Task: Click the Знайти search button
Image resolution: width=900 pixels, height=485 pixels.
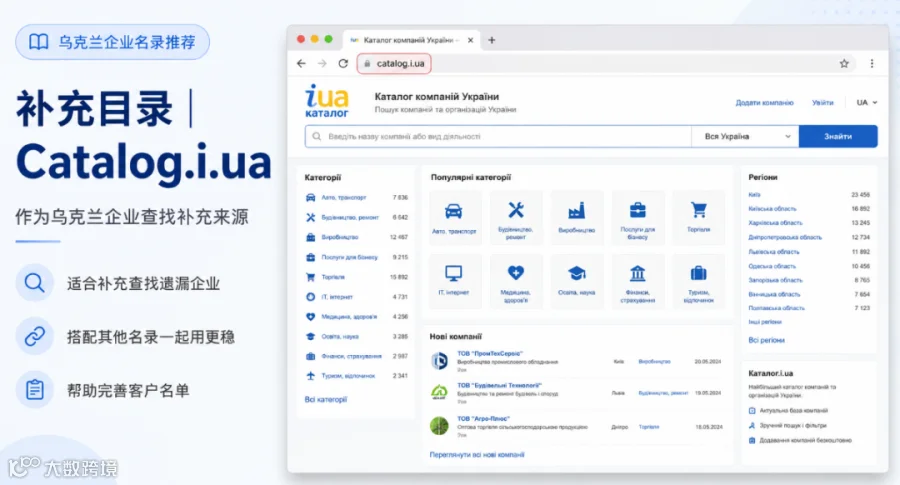Action: (x=838, y=137)
